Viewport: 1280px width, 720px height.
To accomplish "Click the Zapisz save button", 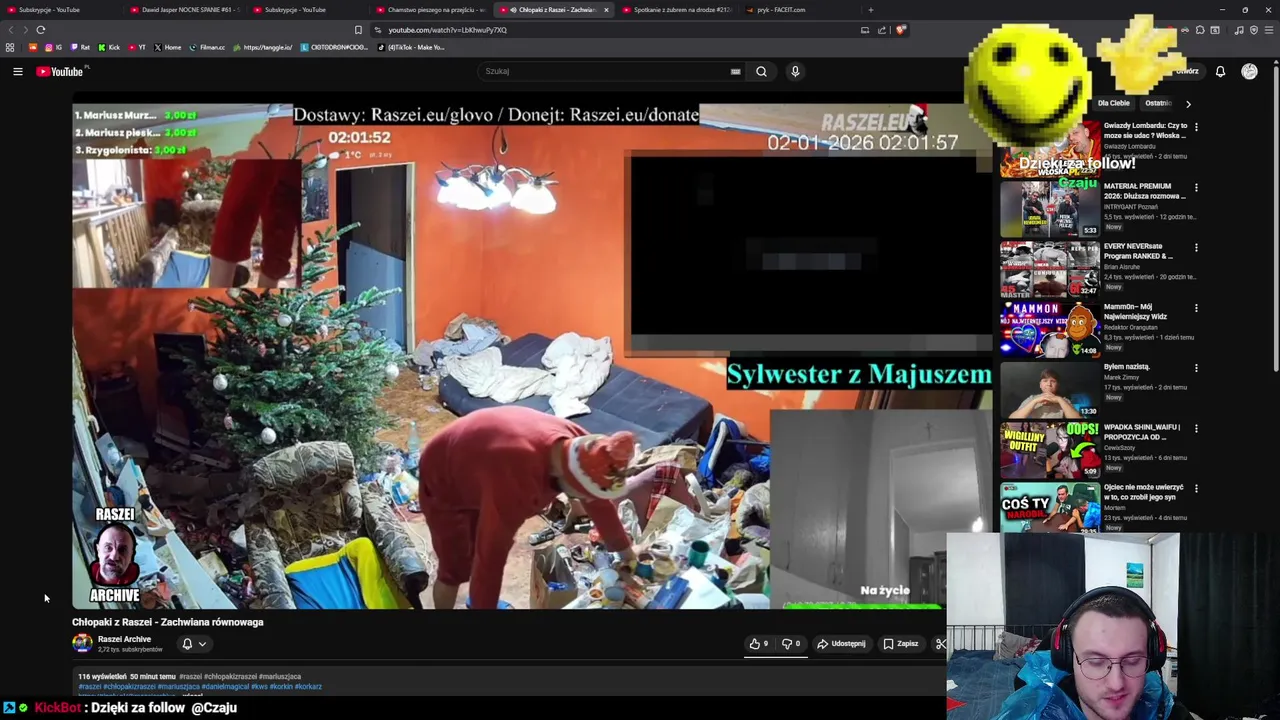I will 900,644.
